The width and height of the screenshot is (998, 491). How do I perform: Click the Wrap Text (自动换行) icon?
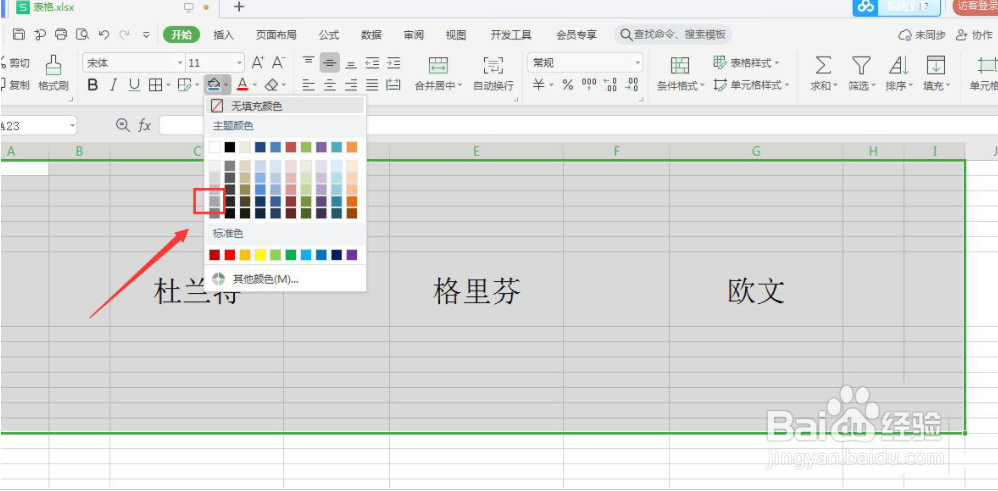pos(493,64)
